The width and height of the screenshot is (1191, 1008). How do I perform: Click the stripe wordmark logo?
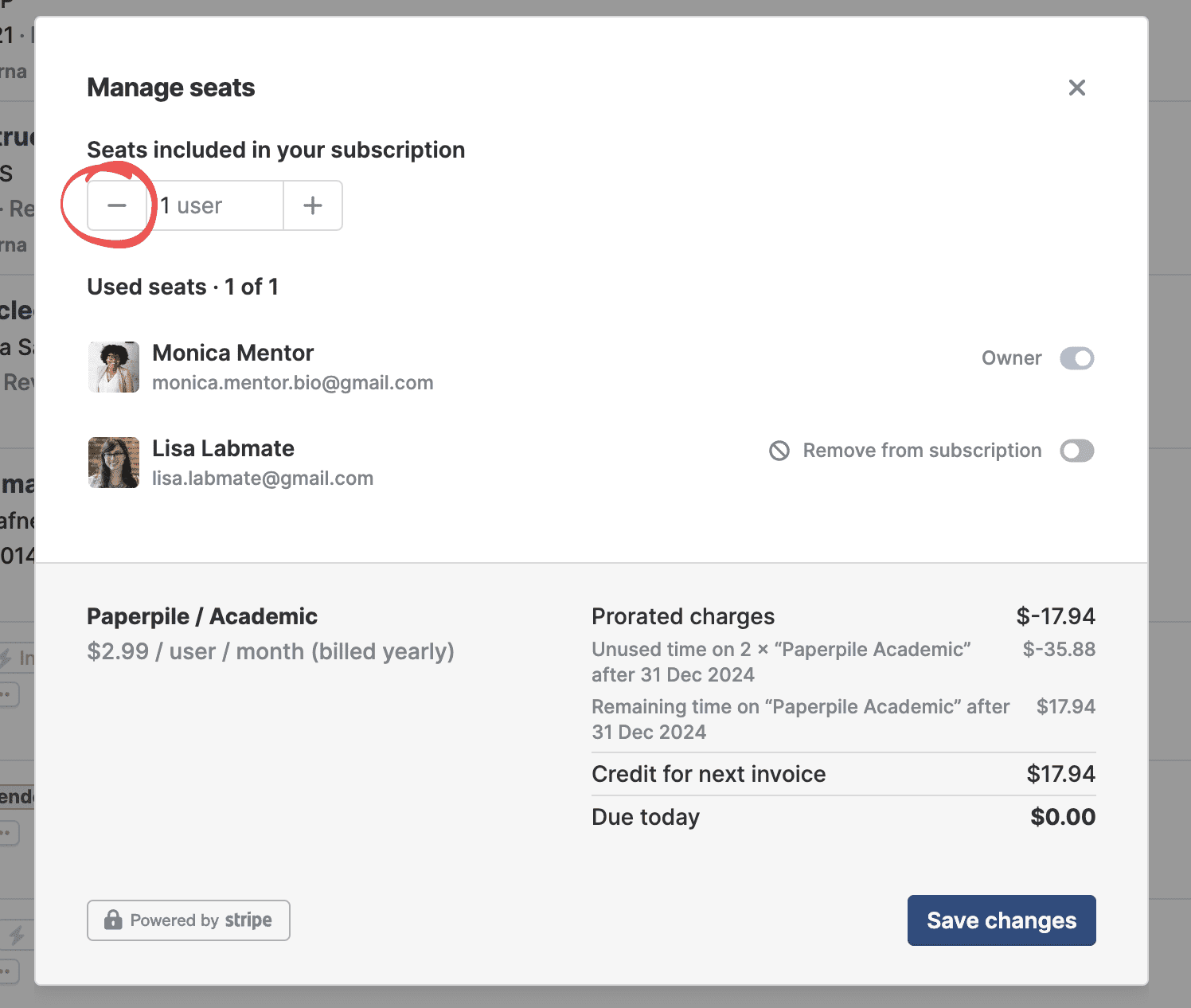click(248, 920)
